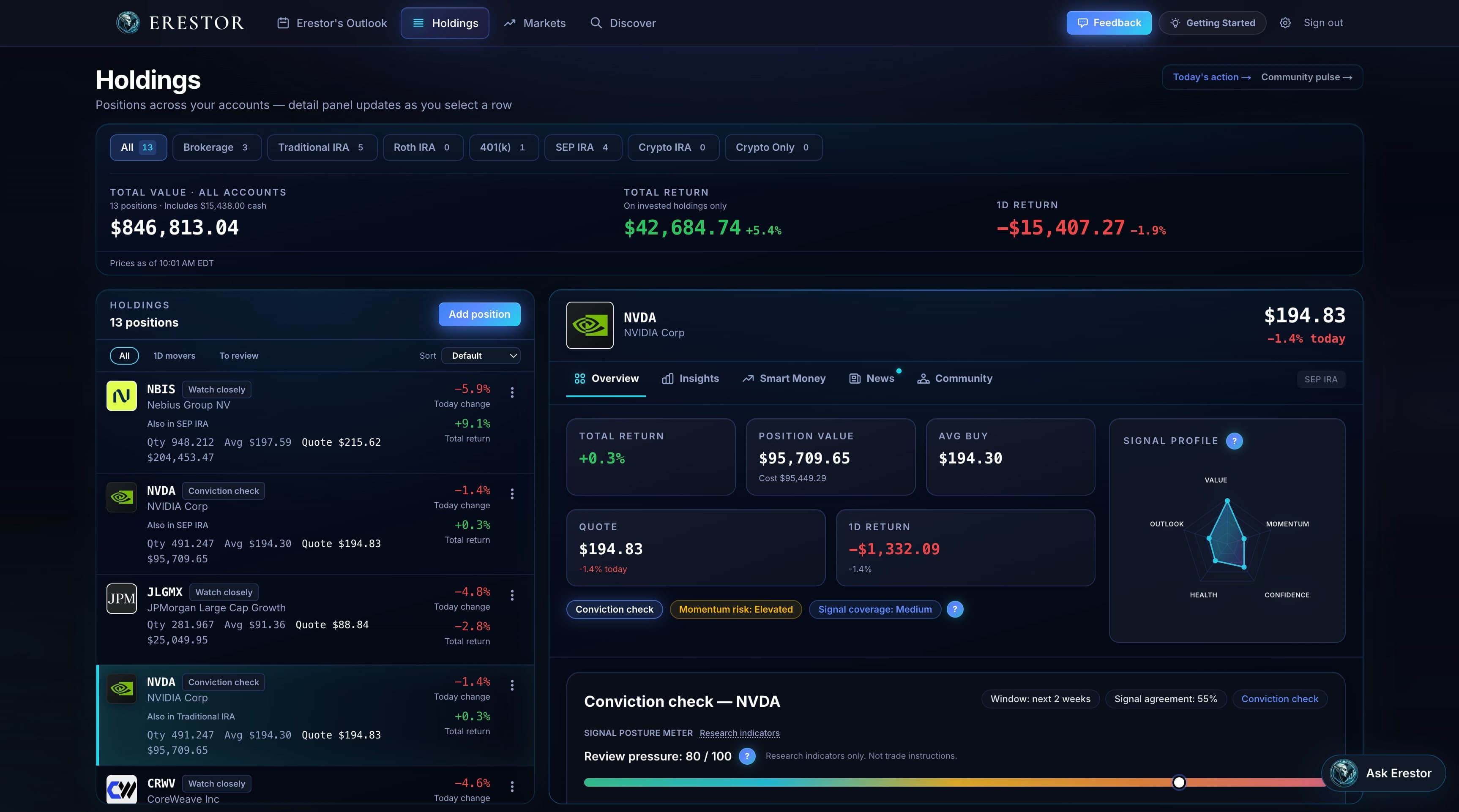Click the Window: next 2 weeks chip
Viewport: 1459px width, 812px height.
(1041, 699)
